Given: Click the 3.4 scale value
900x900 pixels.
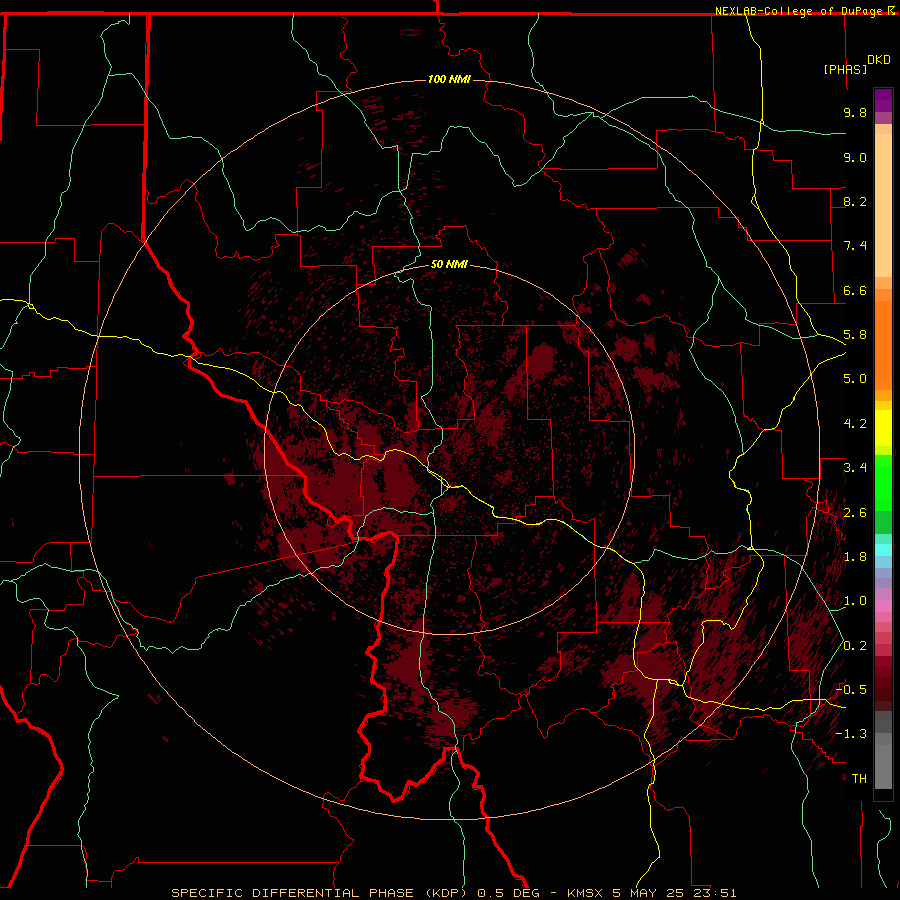Looking at the screenshot, I should [x=855, y=468].
